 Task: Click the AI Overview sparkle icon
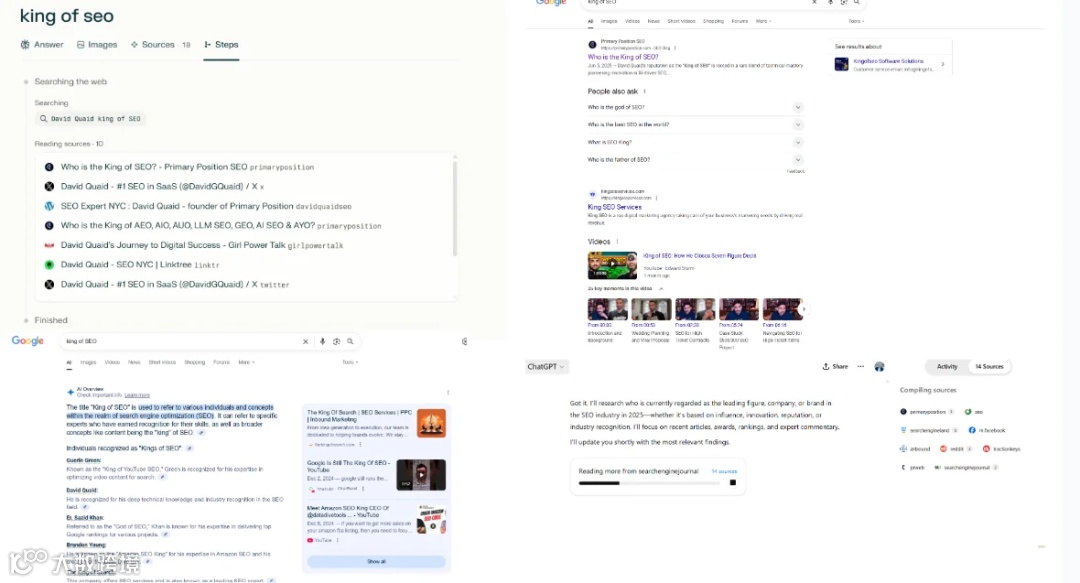70,391
